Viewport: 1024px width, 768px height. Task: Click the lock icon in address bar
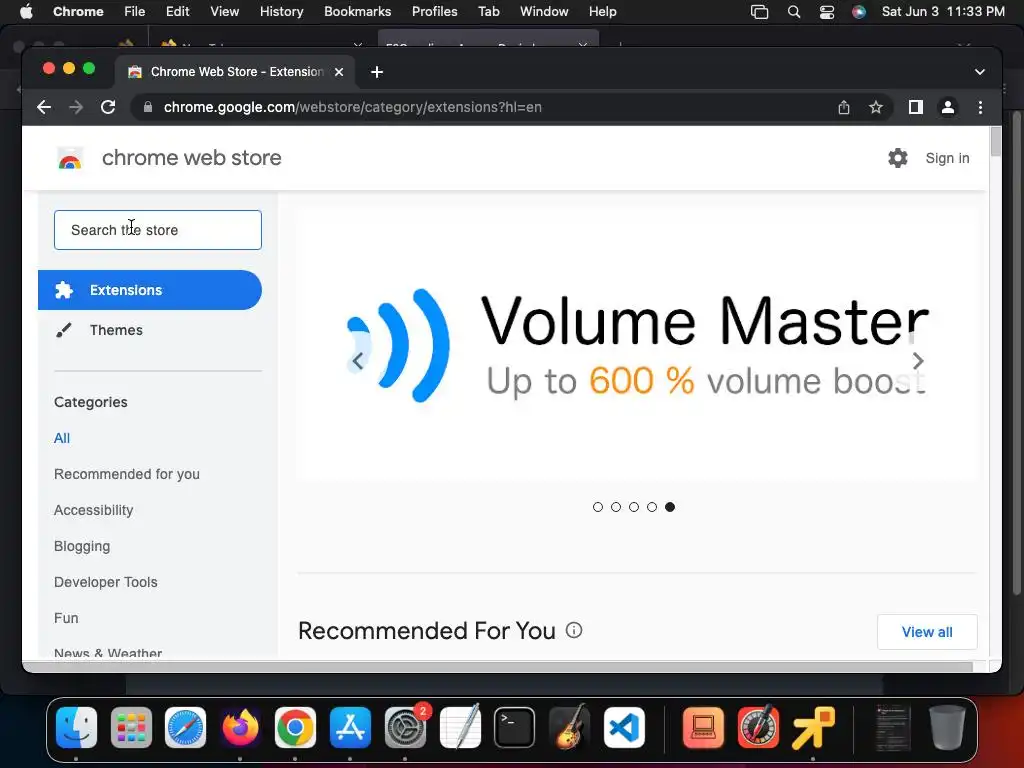[148, 107]
